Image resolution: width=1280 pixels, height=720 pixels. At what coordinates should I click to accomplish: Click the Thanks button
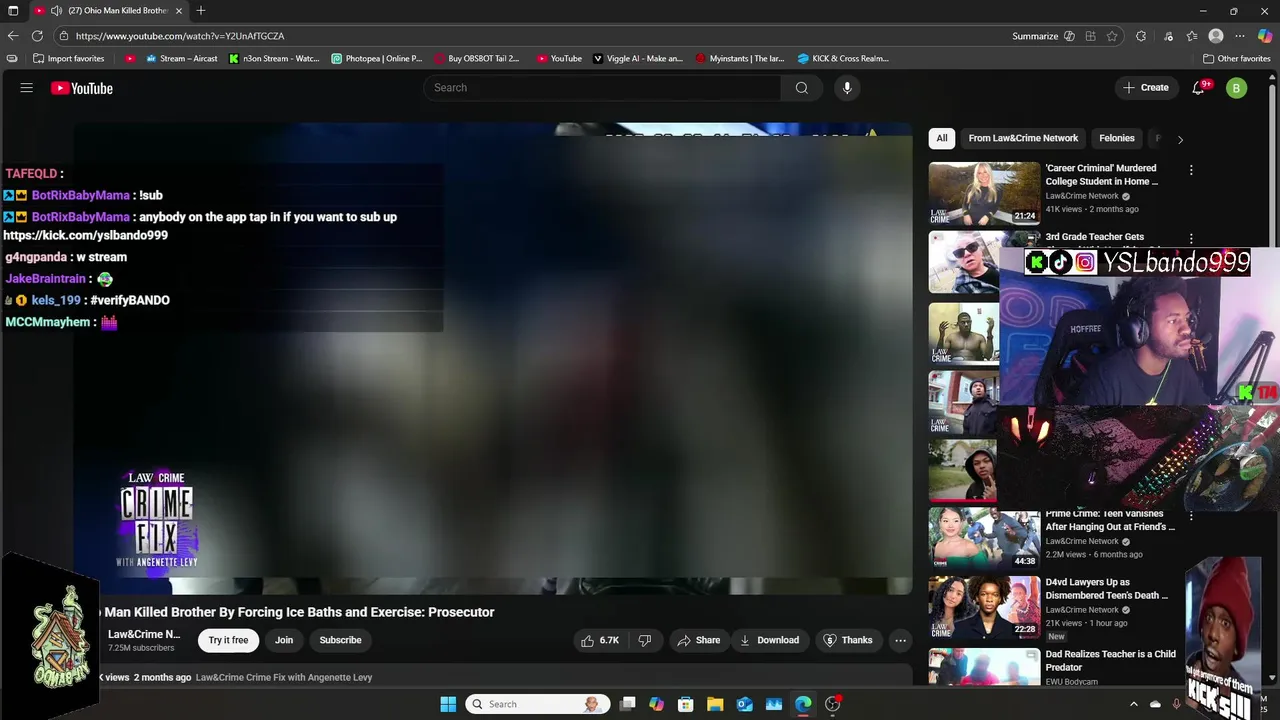(x=847, y=640)
